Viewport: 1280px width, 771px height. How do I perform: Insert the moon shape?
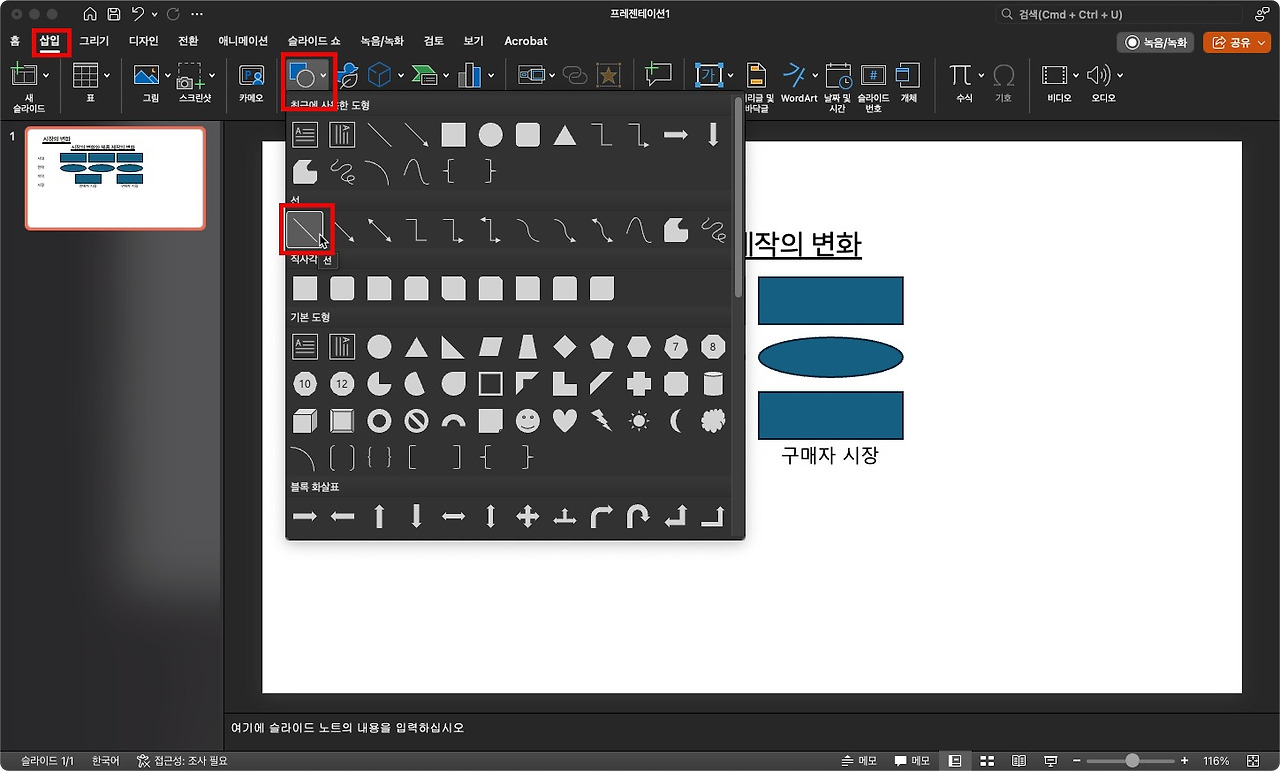tap(676, 421)
